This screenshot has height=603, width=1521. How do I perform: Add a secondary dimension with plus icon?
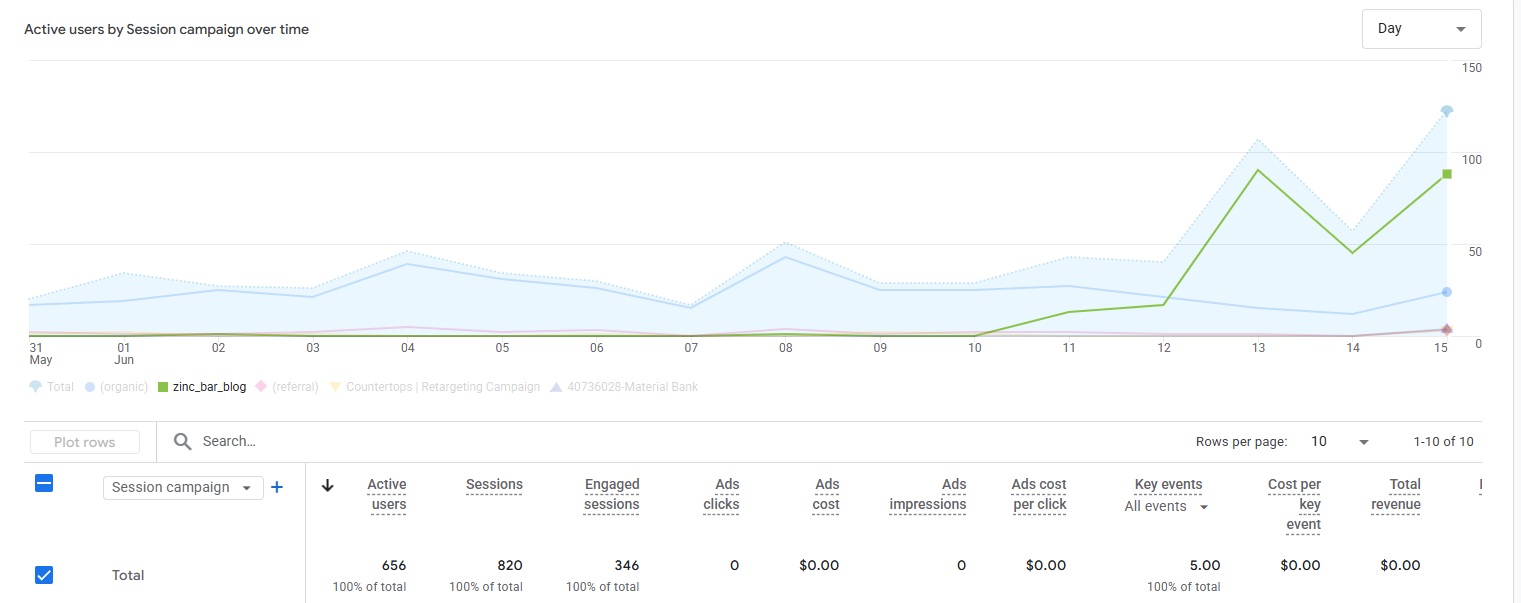[278, 487]
